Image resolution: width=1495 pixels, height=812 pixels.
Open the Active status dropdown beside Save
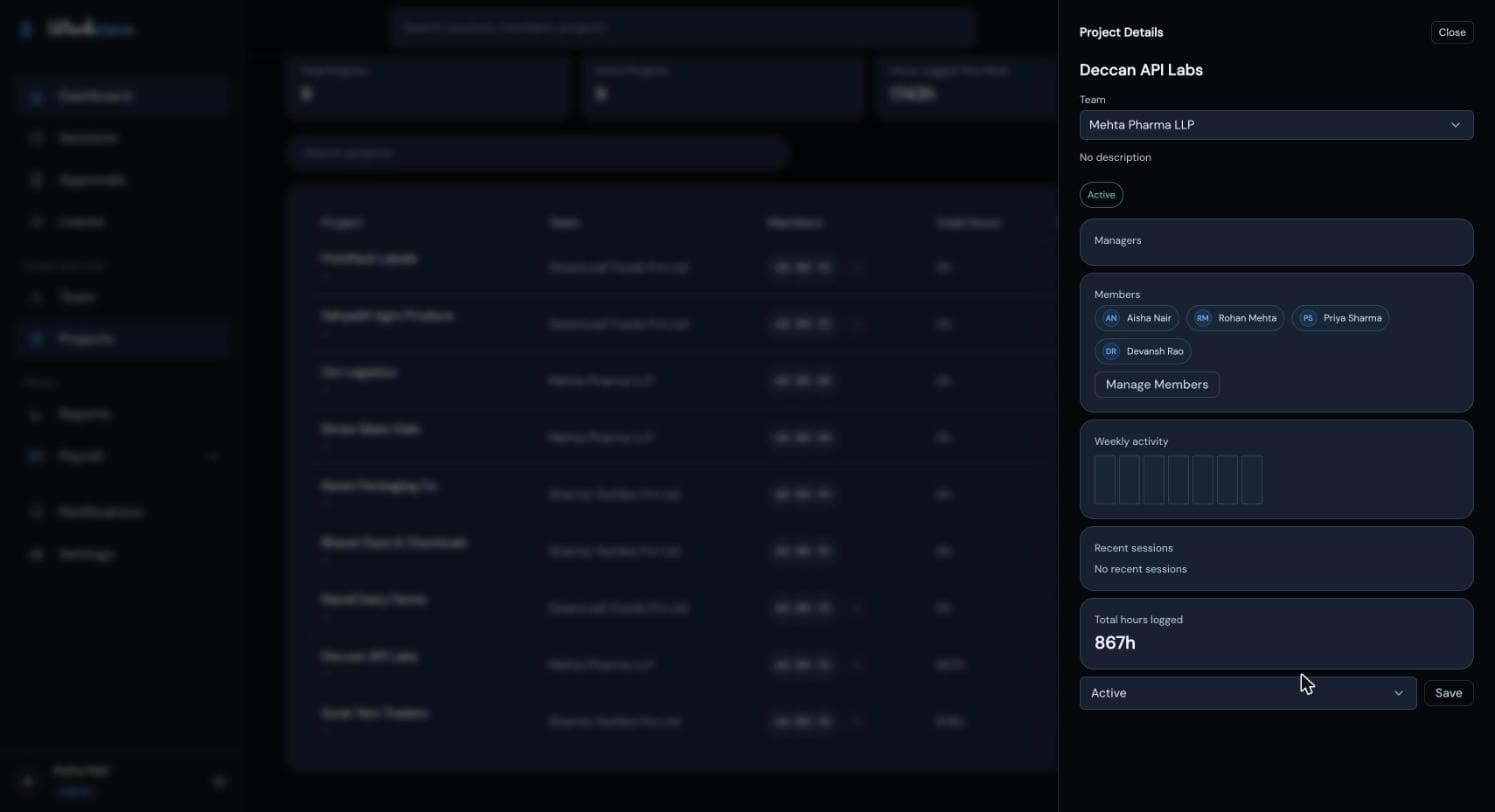coord(1248,693)
